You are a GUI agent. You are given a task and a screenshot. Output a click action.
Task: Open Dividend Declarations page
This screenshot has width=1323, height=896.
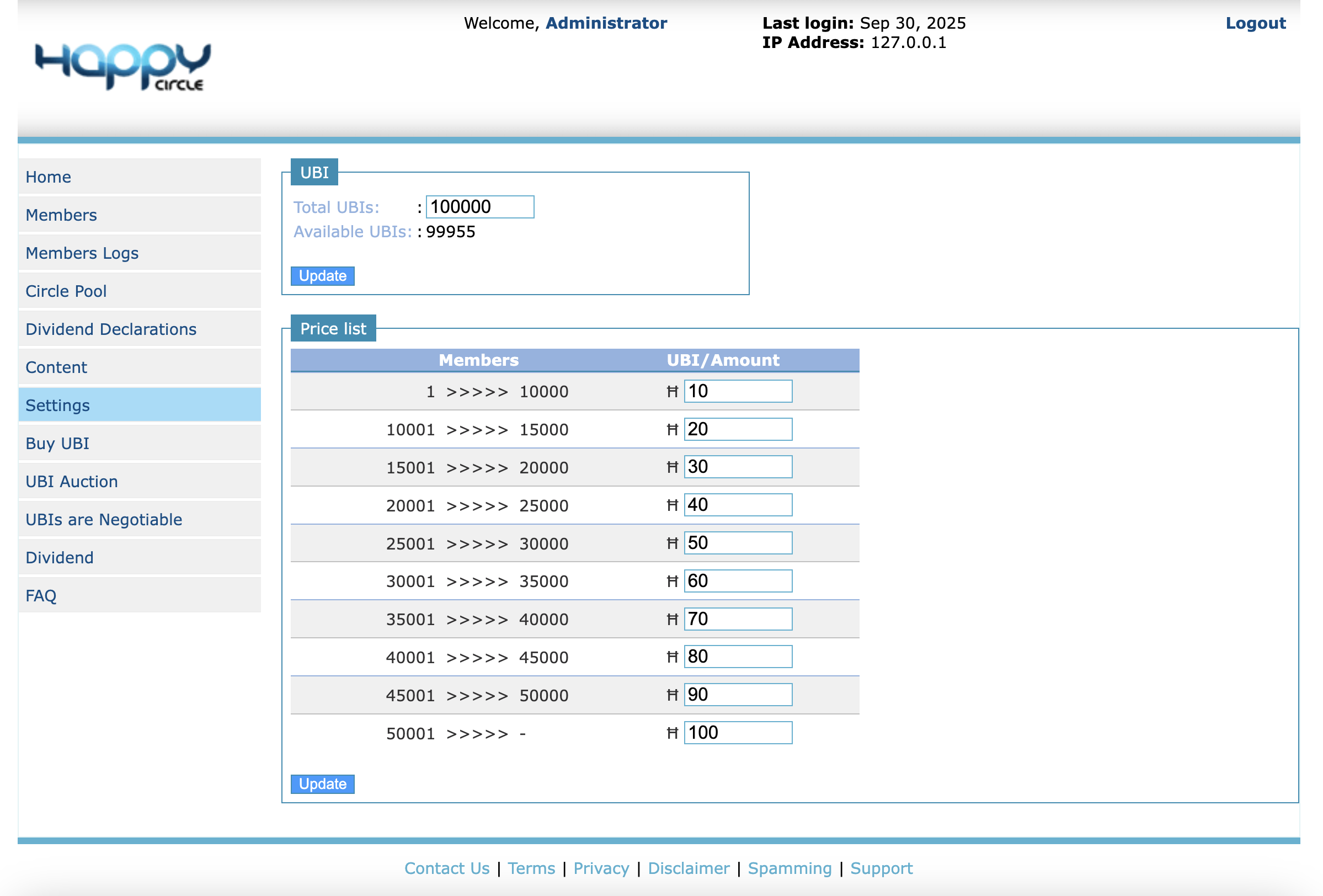pos(140,329)
